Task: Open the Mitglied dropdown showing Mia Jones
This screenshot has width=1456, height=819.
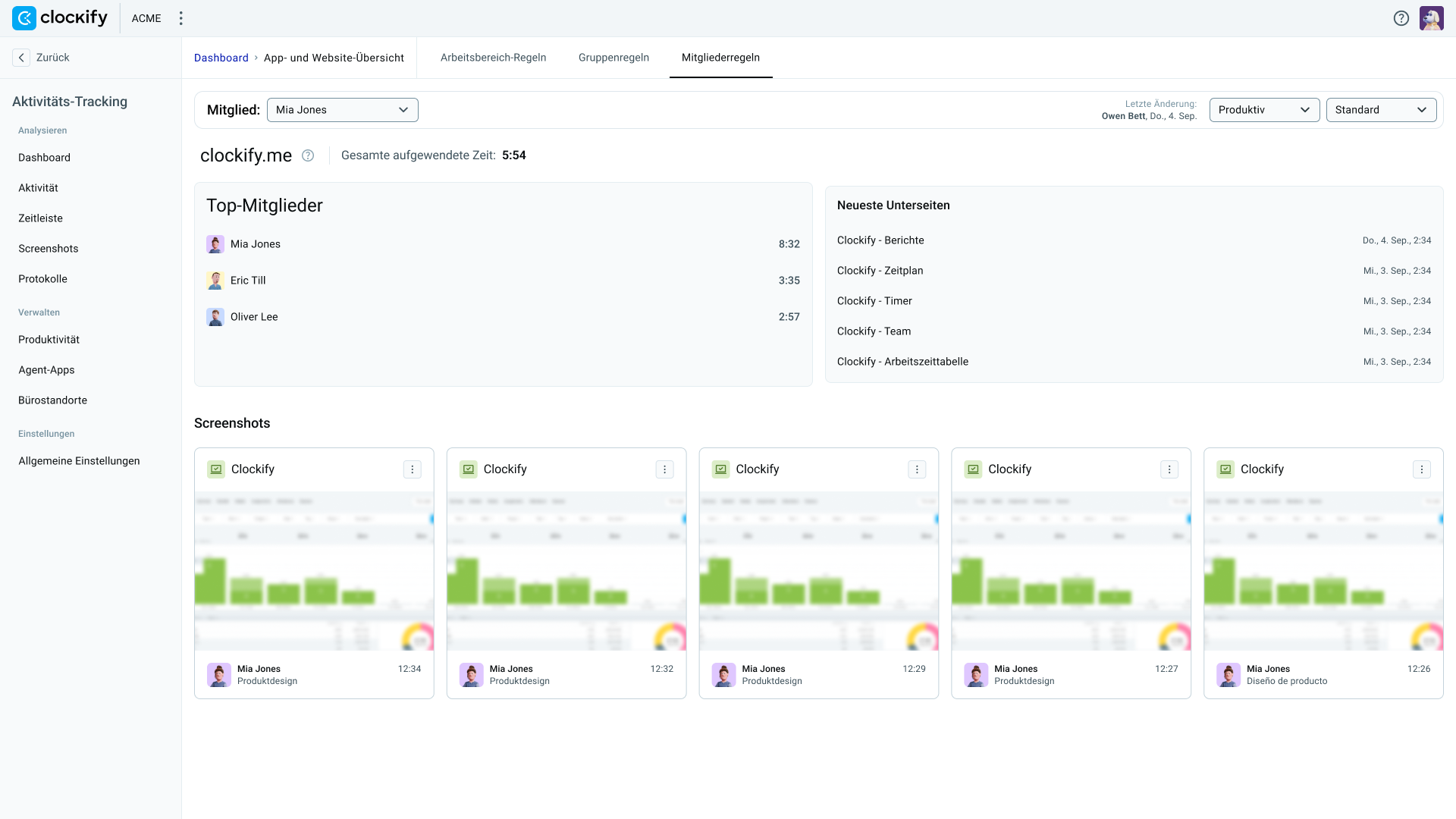Action: (343, 110)
